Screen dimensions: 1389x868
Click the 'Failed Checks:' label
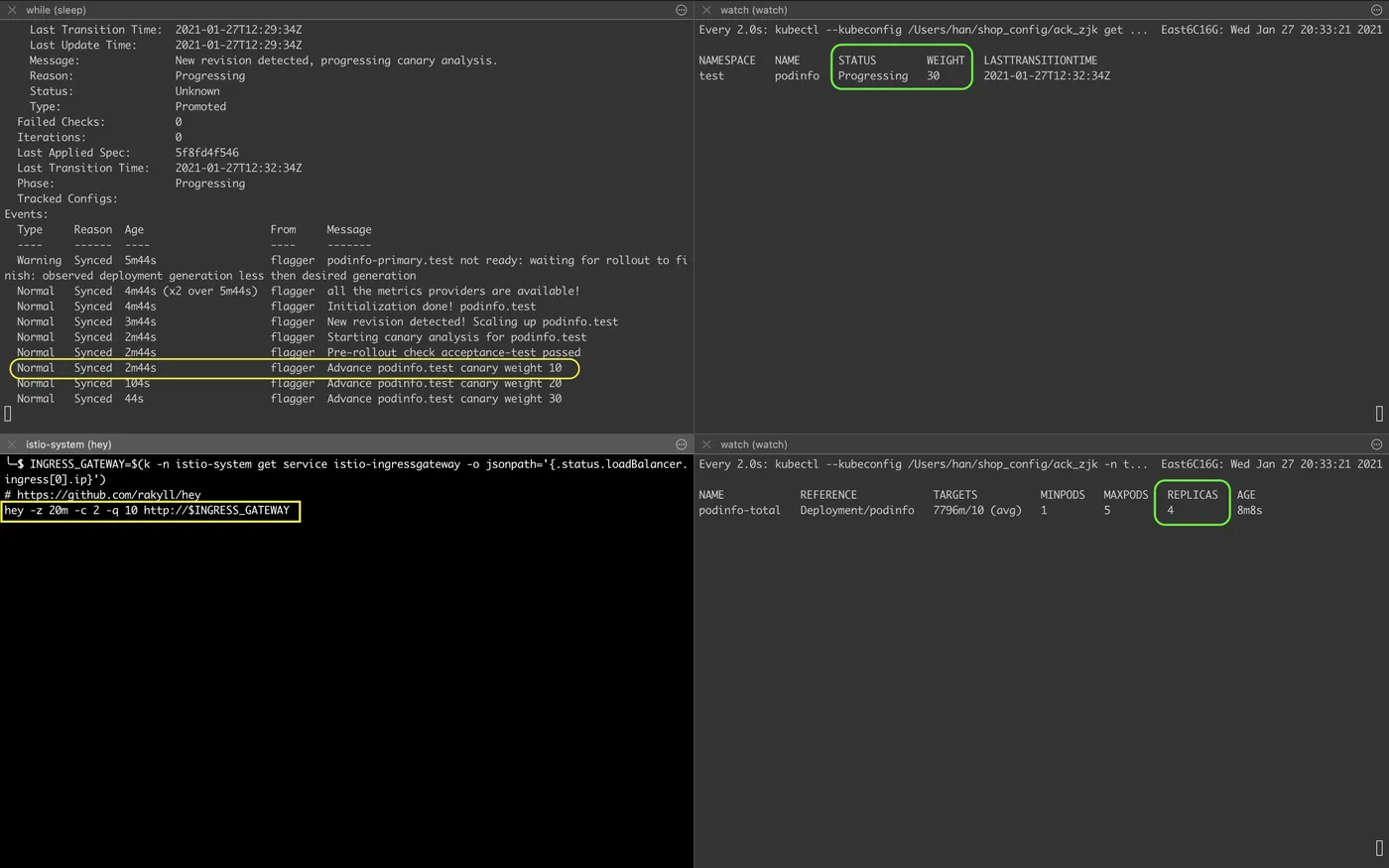point(61,122)
